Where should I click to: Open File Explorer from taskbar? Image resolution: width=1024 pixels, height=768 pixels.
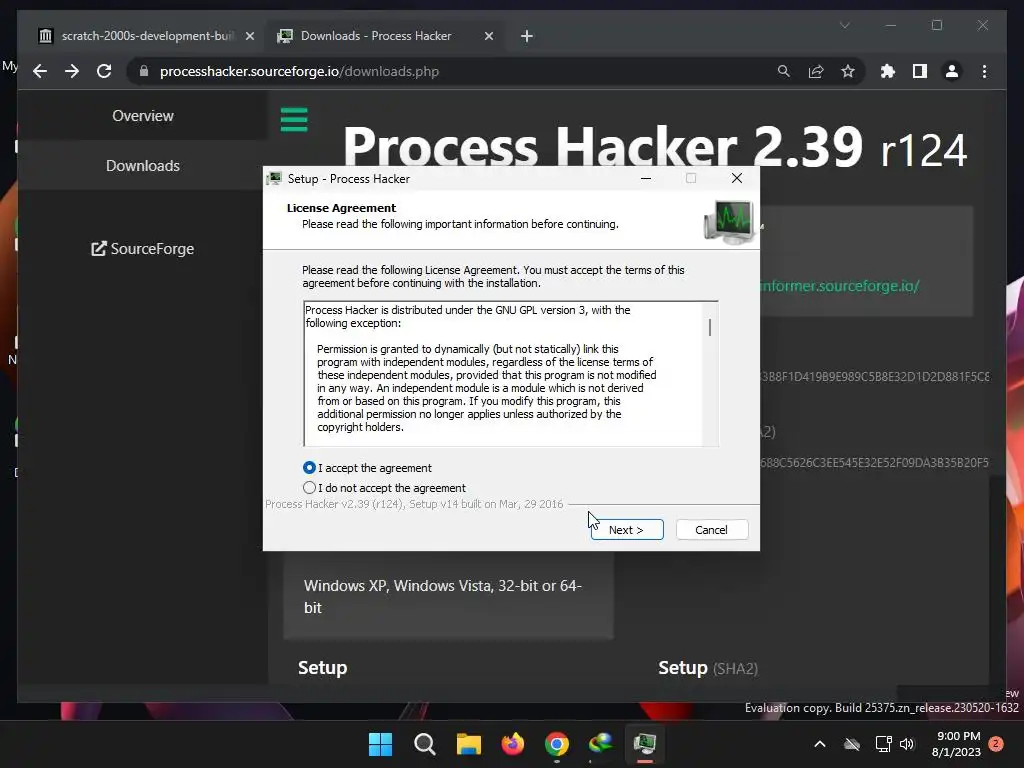point(468,744)
